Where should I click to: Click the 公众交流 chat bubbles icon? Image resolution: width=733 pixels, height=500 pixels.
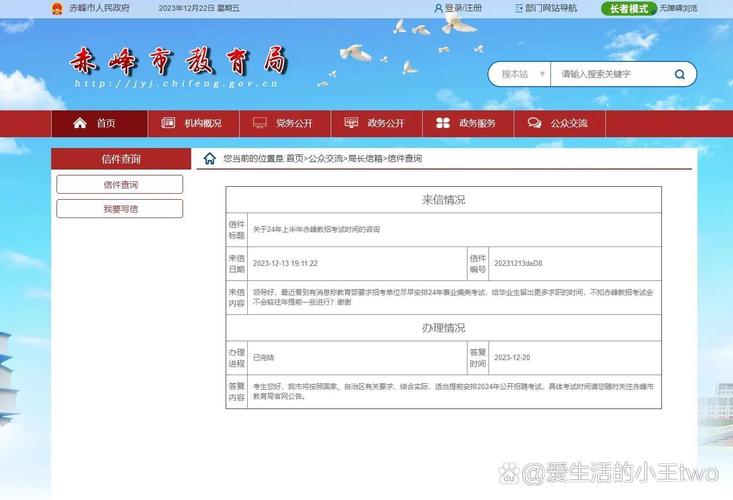point(534,123)
